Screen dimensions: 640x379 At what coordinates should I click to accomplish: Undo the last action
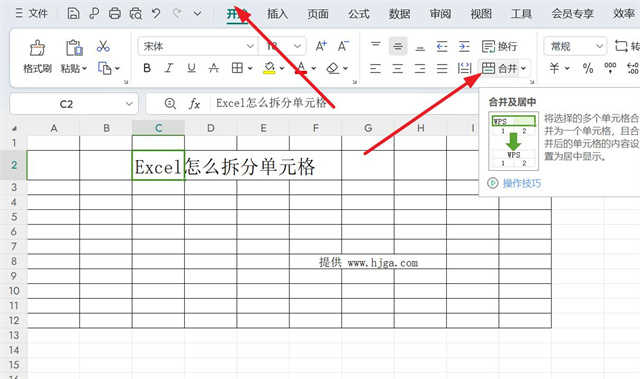click(156, 13)
